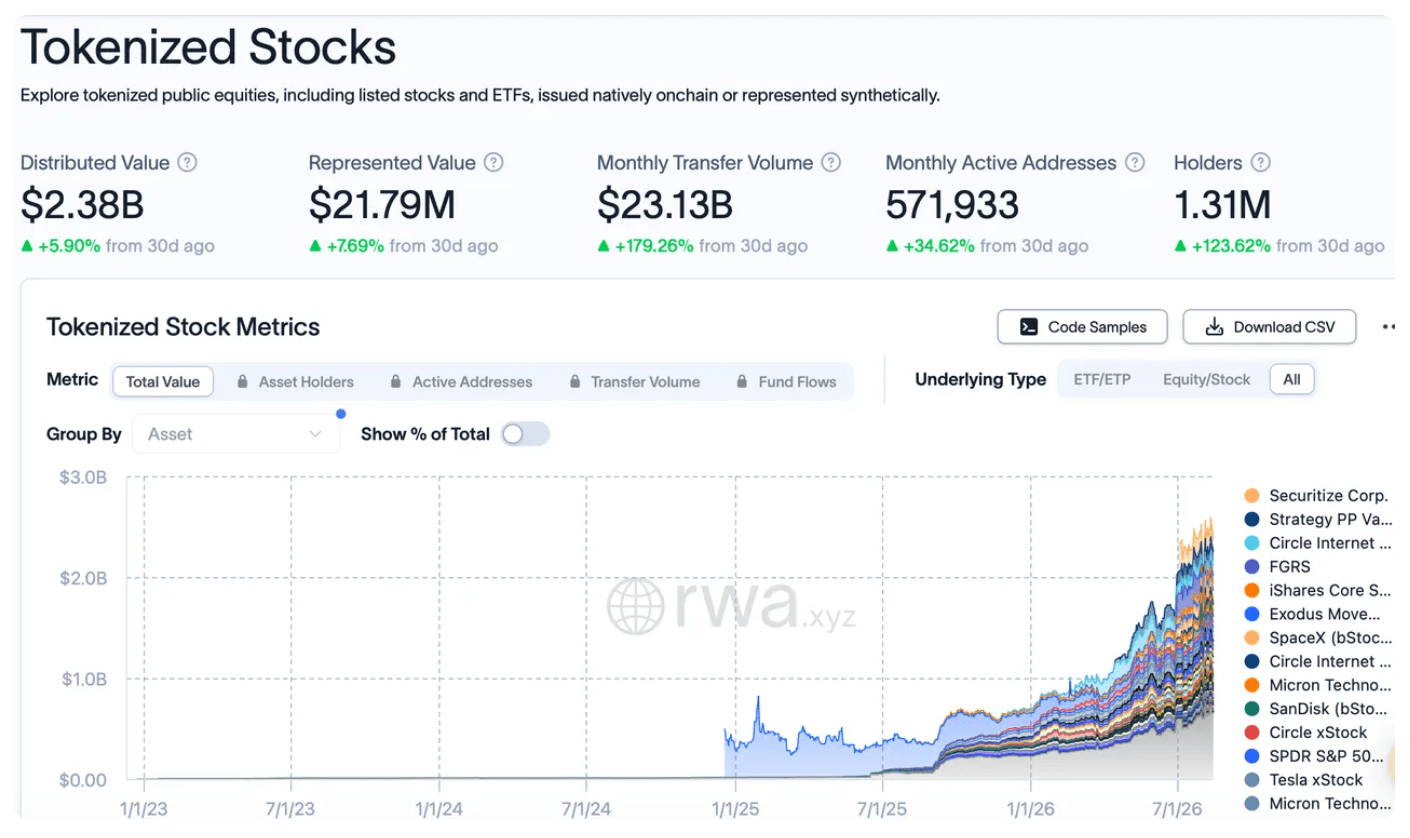This screenshot has width=1410, height=838.
Task: Toggle the Tesla xStock legend entry
Action: point(1304,780)
